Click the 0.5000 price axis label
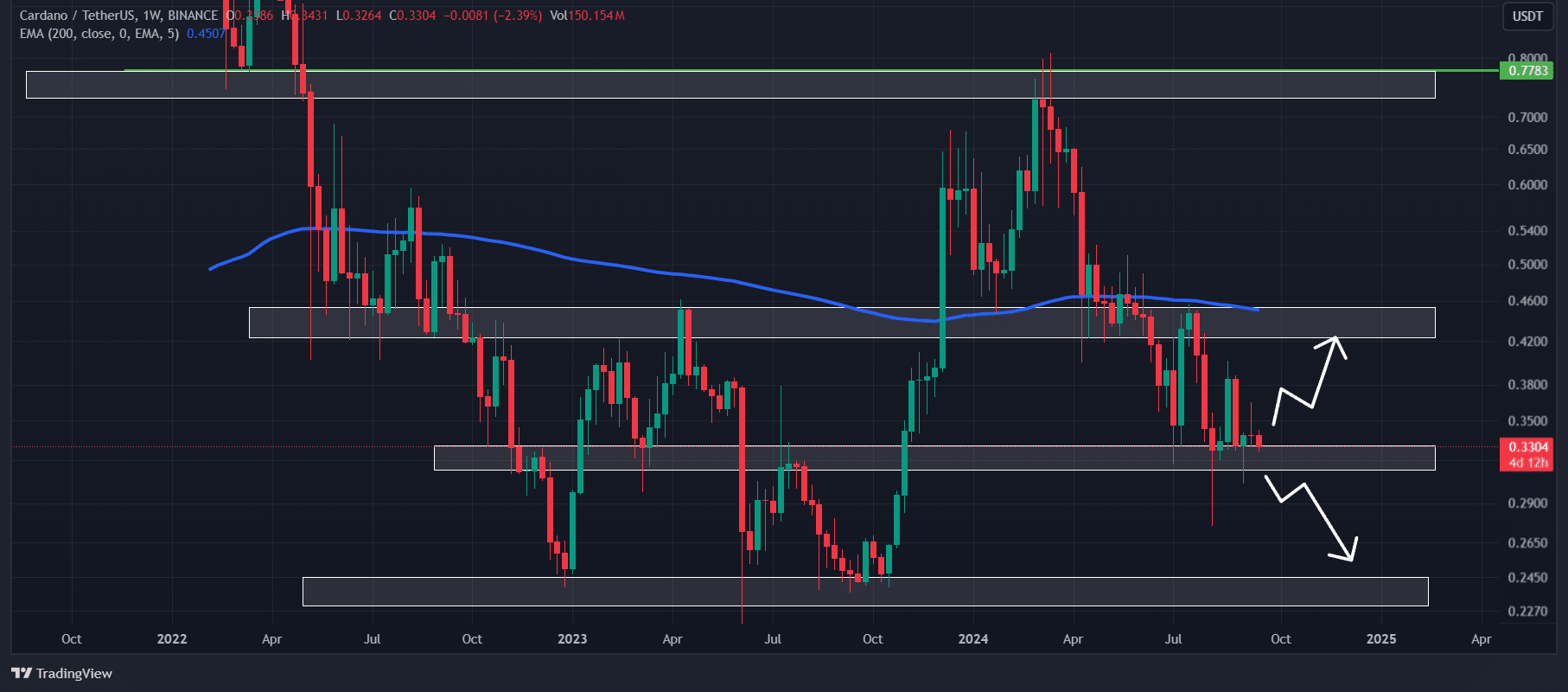The image size is (1568, 692). 1527,264
